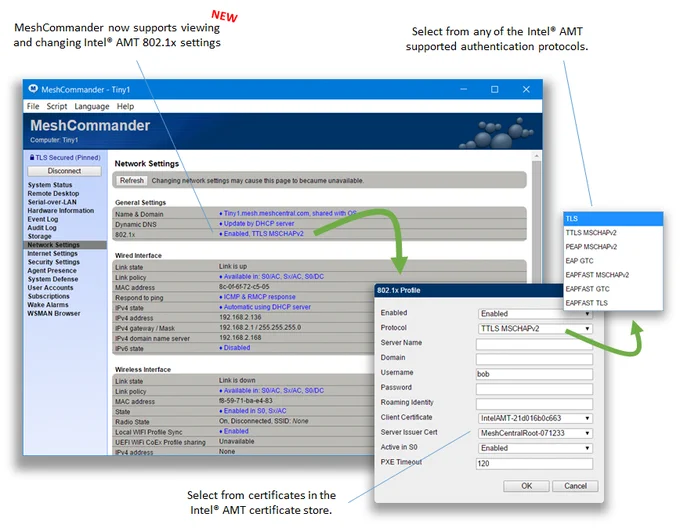Click the Update by DHCP server link

pyautogui.click(x=257, y=224)
